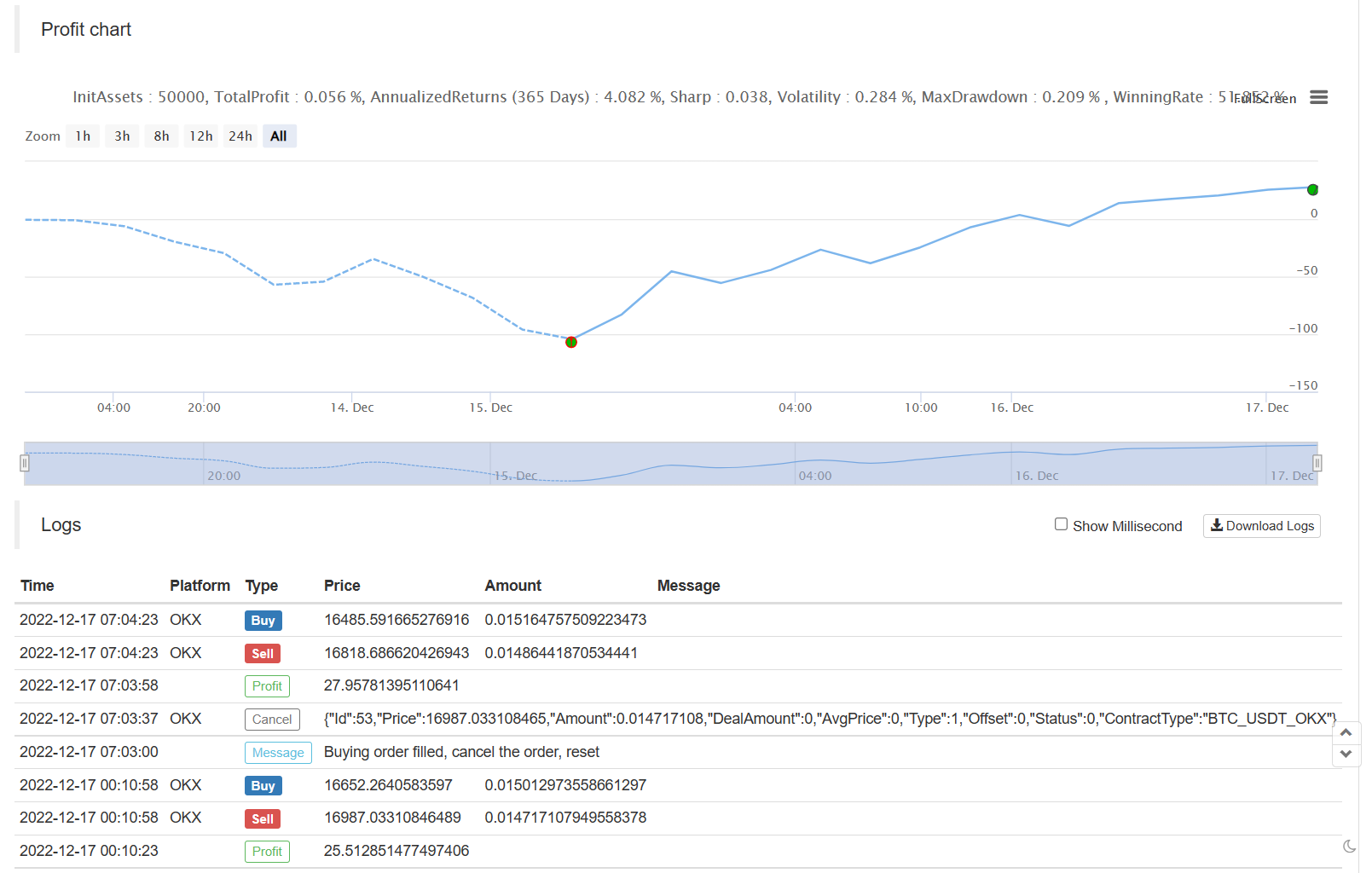
Task: Set chart zoom to 1h
Action: point(83,136)
